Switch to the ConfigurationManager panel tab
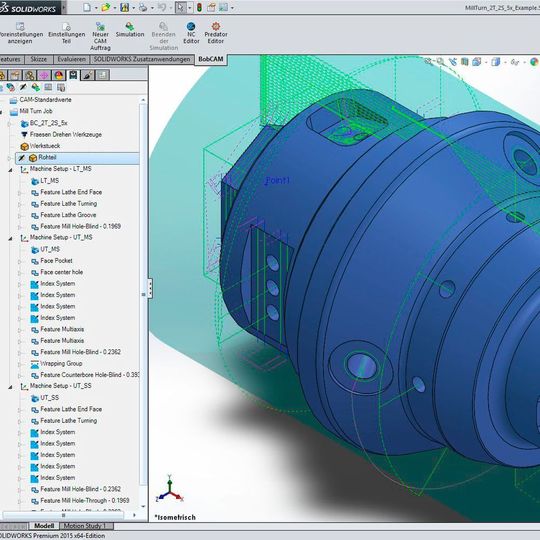Image resolution: width=540 pixels, height=540 pixels. click(x=30, y=75)
